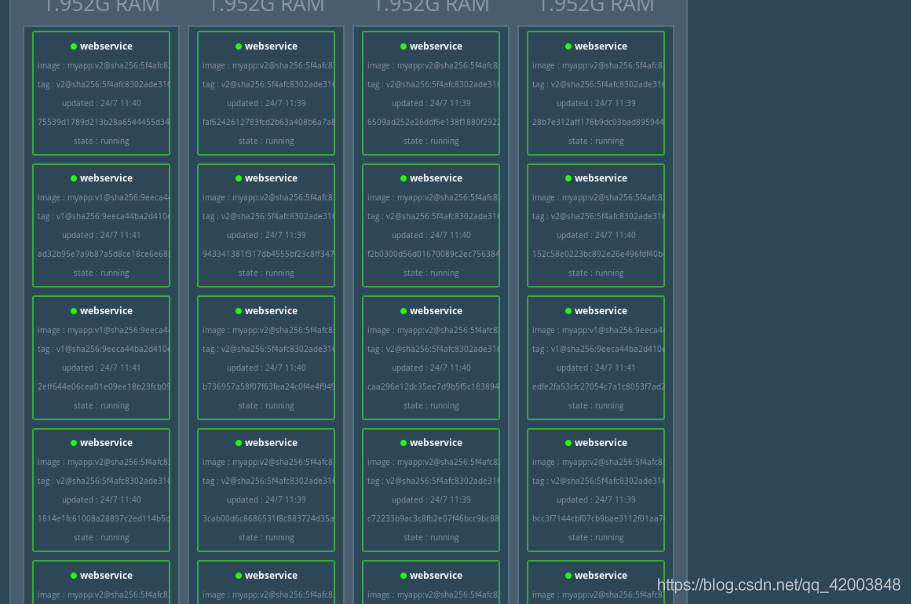911x604 pixels.
Task: Click green status dot of container b736957a58f0
Action: coord(239,311)
